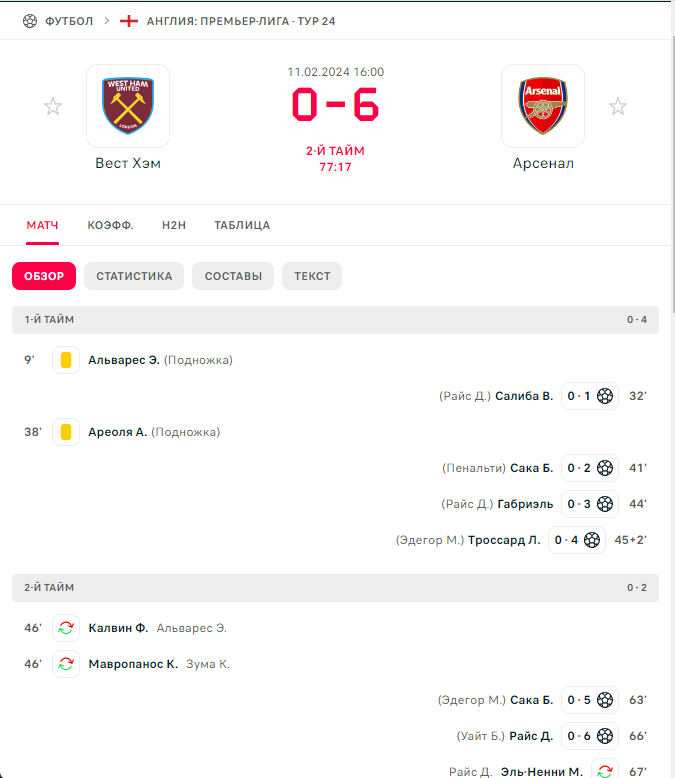
Task: Click the England flag icon
Action: point(129,21)
